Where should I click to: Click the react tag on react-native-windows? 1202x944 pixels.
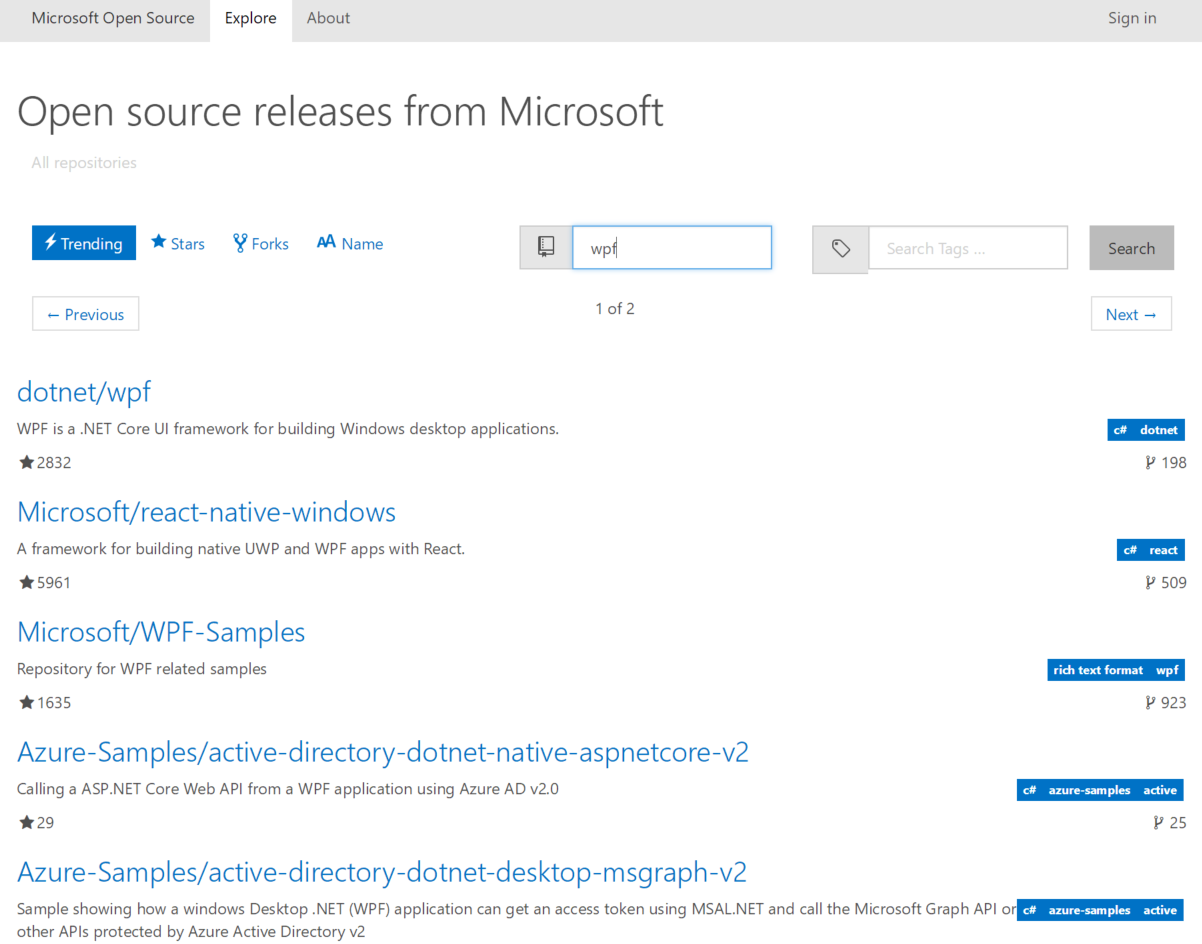tap(1163, 550)
